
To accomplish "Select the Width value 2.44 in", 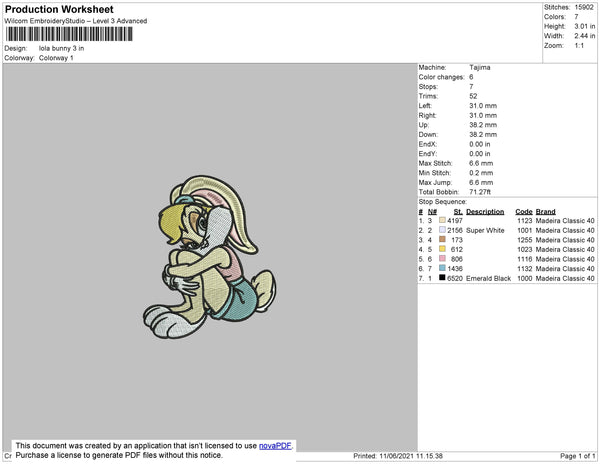I will point(585,36).
